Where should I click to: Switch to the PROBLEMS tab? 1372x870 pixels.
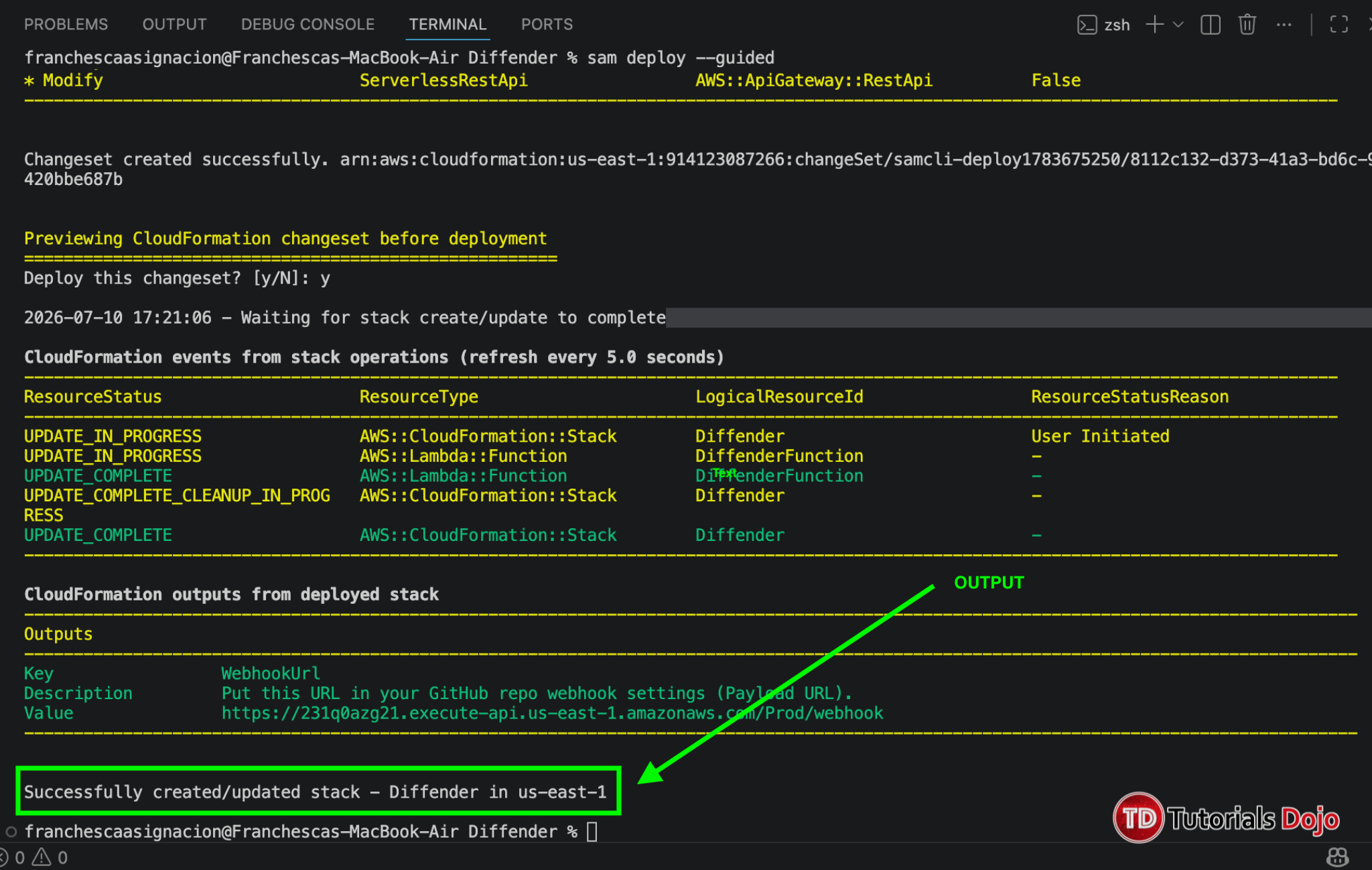coord(66,24)
